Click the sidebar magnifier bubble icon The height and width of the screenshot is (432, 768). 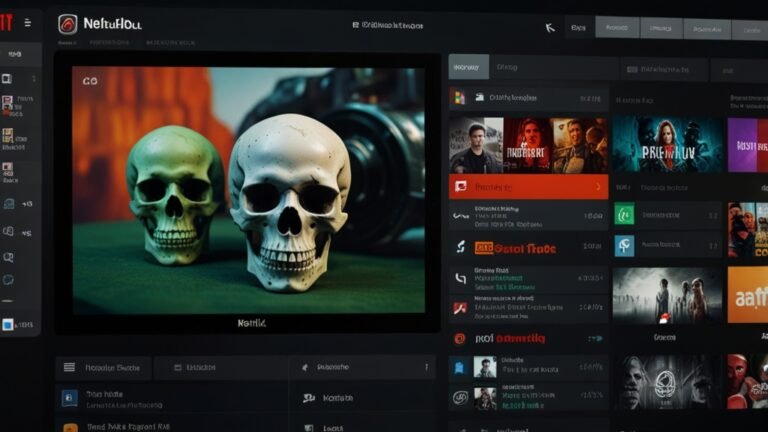[x=8, y=257]
